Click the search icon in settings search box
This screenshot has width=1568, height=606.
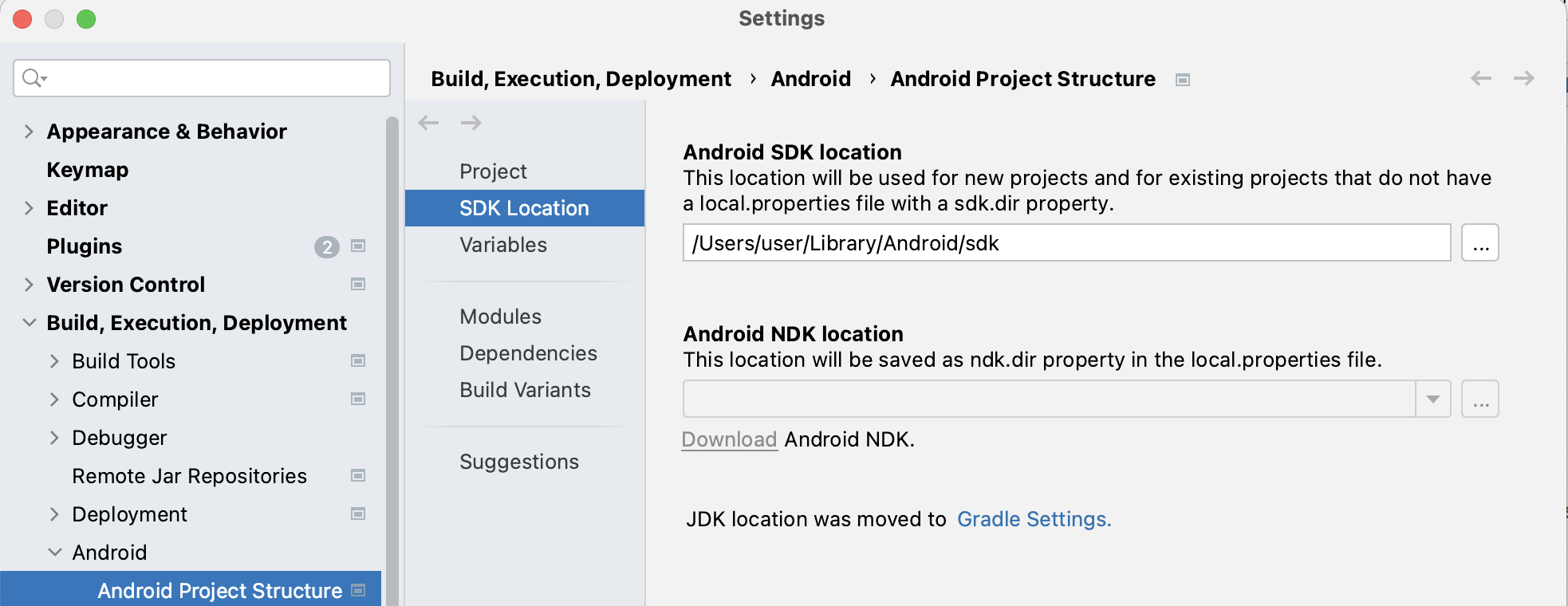pos(33,78)
